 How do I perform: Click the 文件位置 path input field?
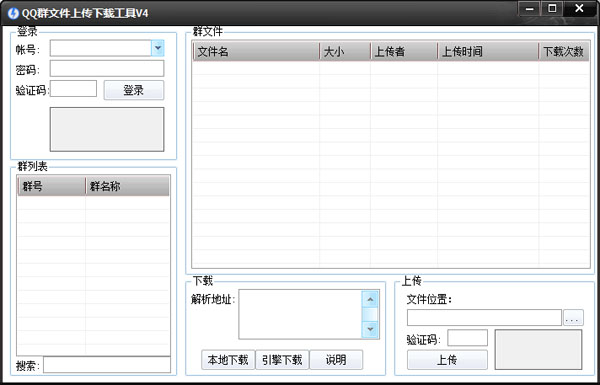(x=484, y=317)
